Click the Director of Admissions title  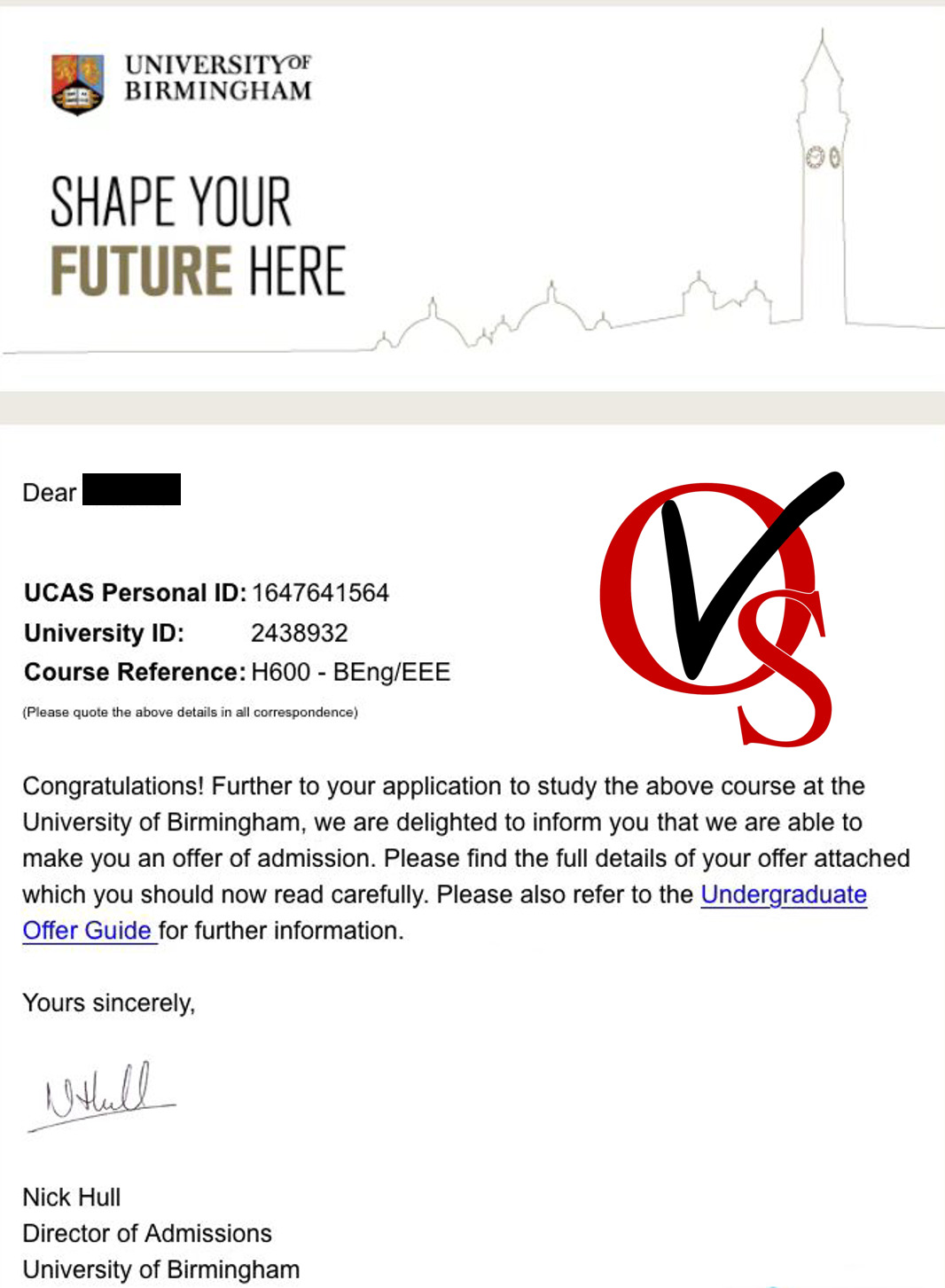(147, 1233)
